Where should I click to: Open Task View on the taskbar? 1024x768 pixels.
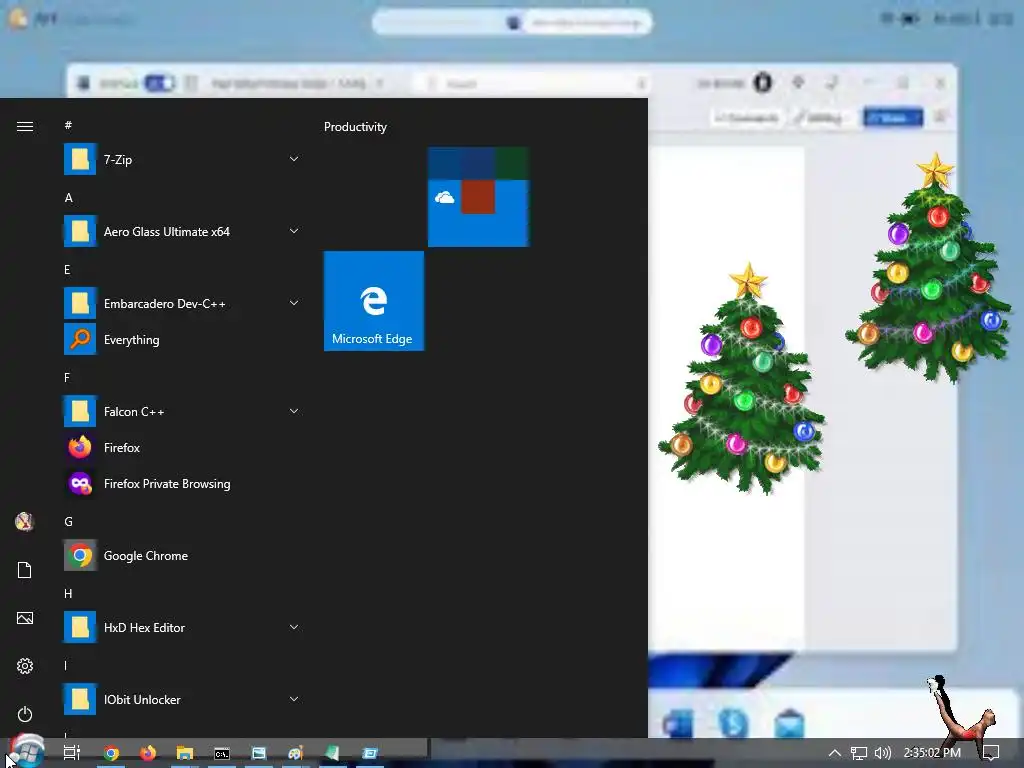pyautogui.click(x=72, y=753)
